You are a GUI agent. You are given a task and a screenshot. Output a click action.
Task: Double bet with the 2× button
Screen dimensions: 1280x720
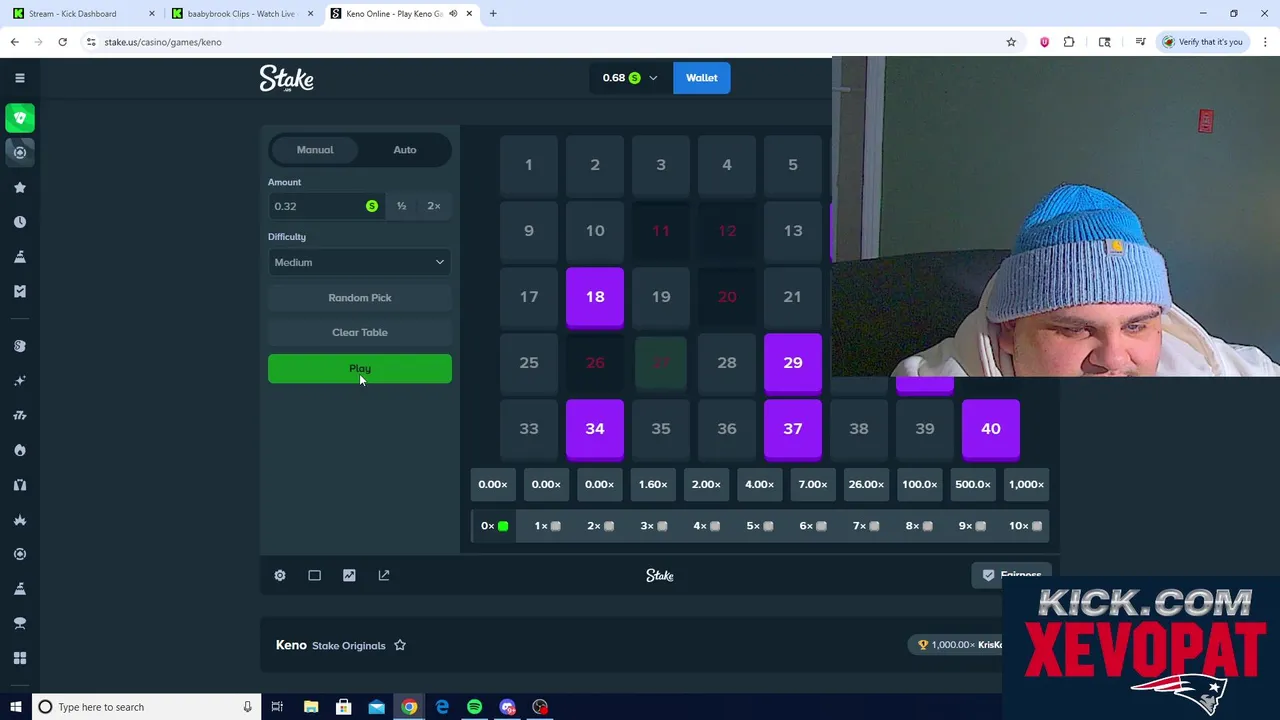(434, 206)
